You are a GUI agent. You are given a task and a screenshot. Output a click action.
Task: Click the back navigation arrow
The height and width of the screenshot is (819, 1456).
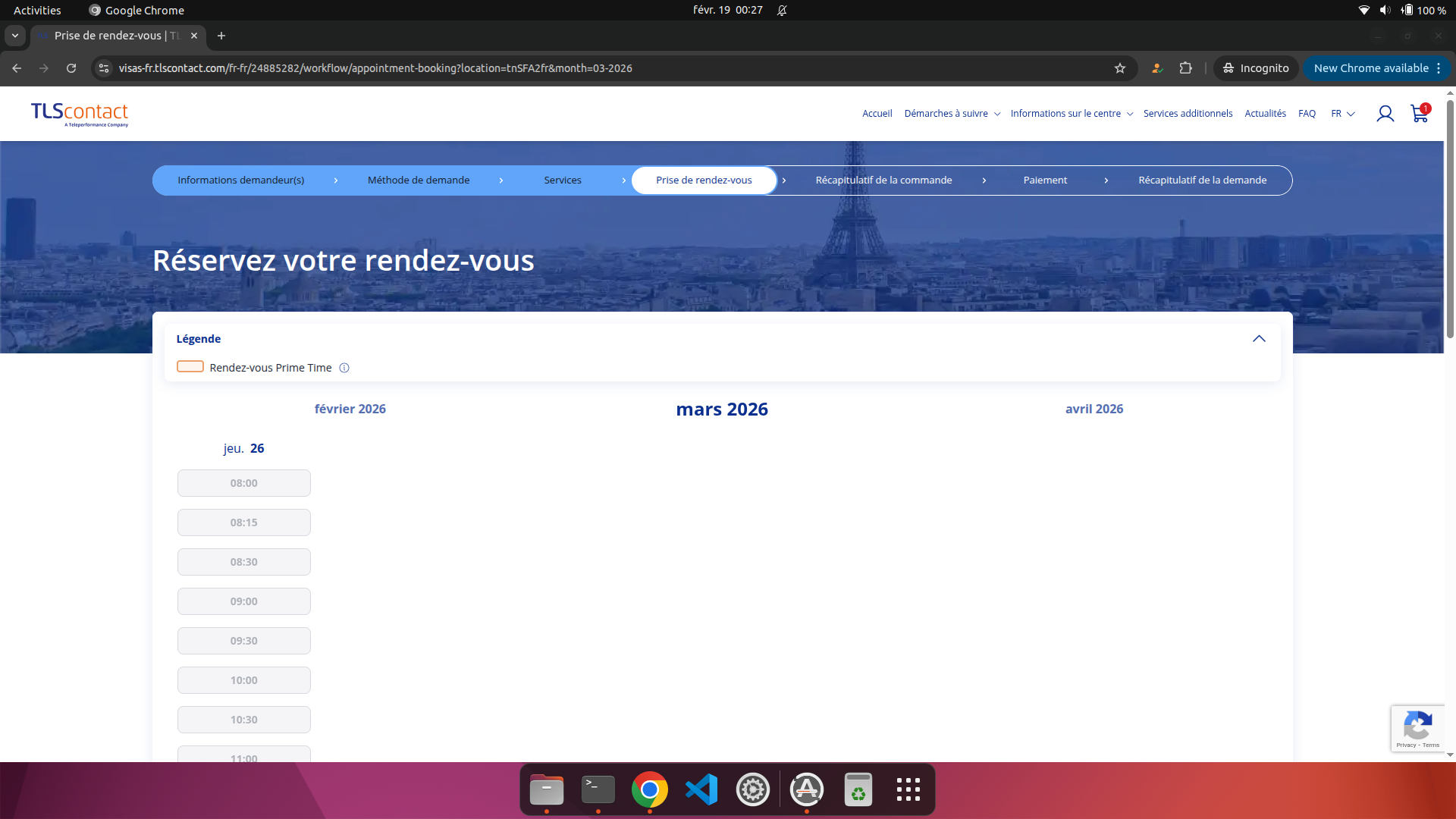(x=16, y=68)
